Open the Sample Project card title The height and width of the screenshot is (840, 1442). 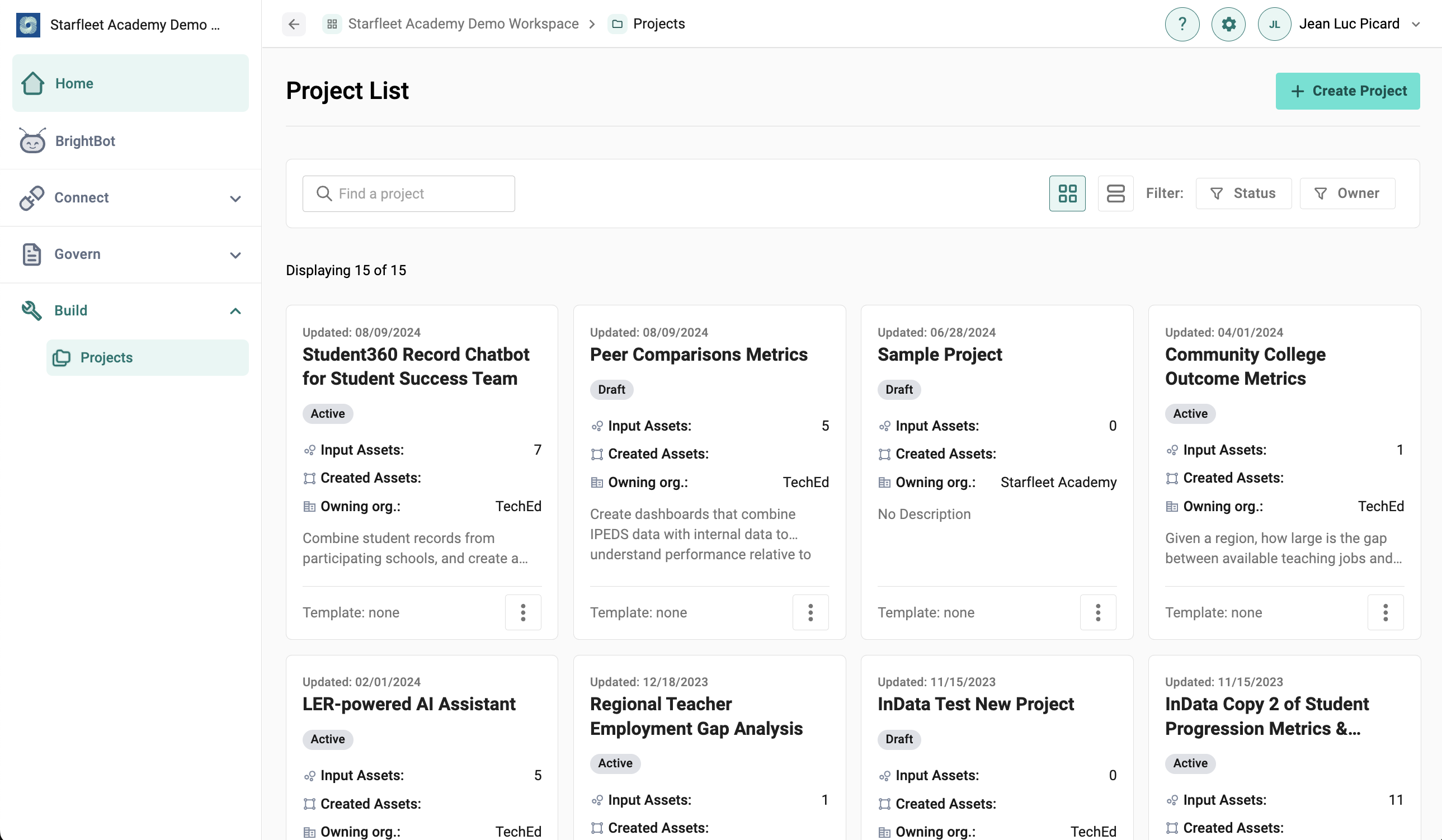pos(940,354)
